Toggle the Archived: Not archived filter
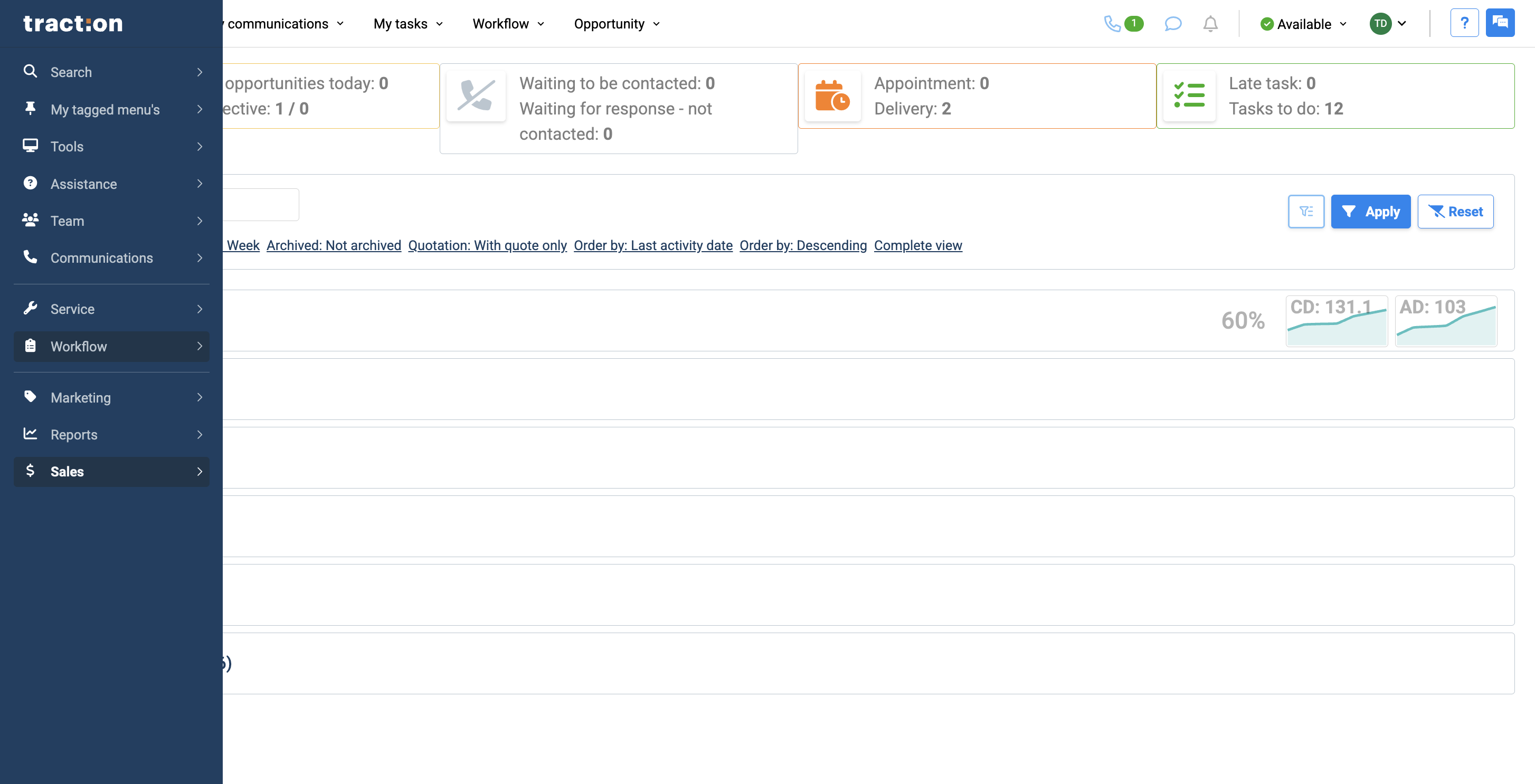The width and height of the screenshot is (1535, 784). click(x=333, y=245)
